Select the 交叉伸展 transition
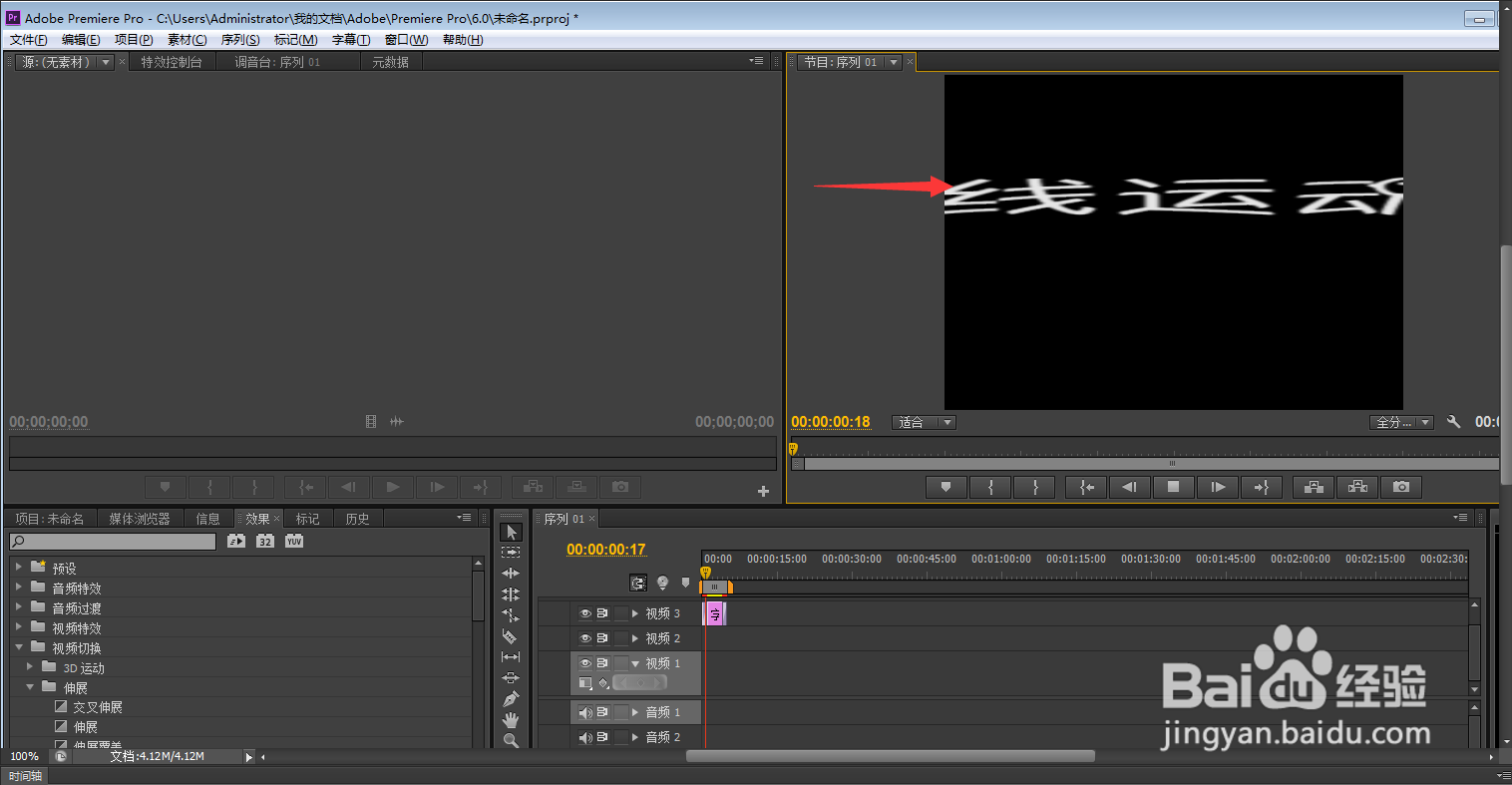 pos(98,707)
